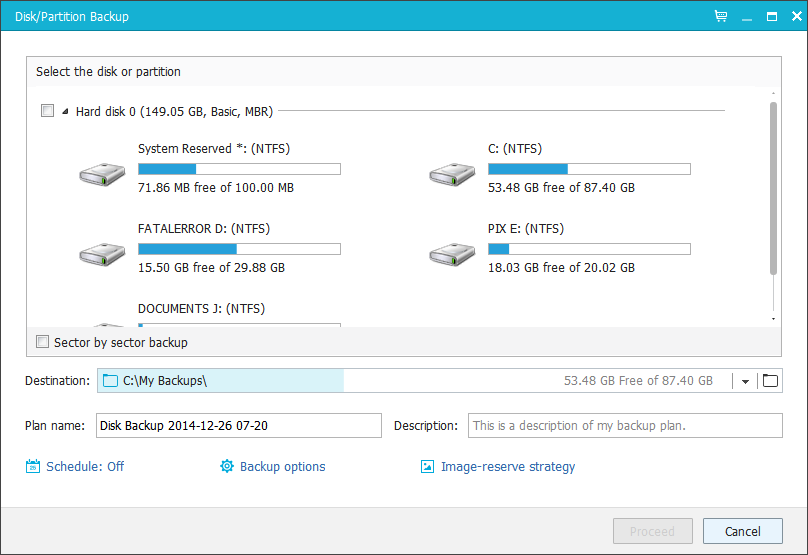Open the Destination path dropdown arrow
The height and width of the screenshot is (555, 808).
746,381
